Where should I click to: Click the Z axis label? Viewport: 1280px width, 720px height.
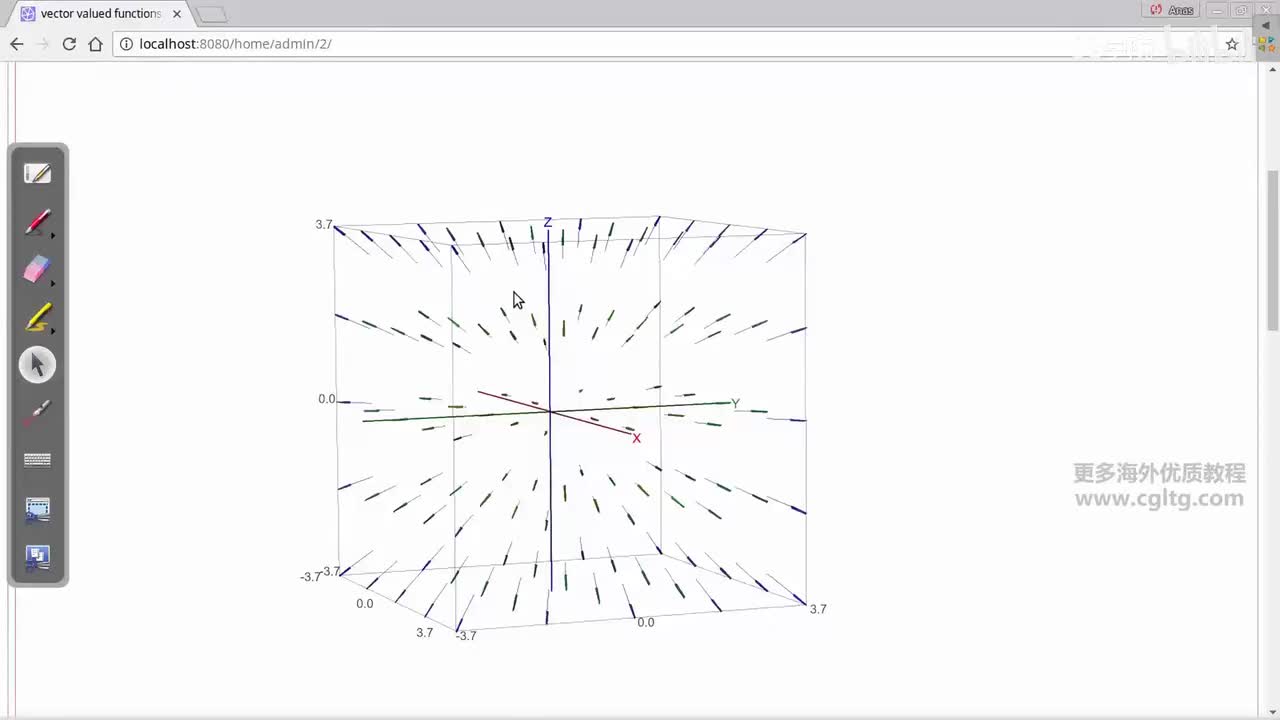(x=548, y=222)
